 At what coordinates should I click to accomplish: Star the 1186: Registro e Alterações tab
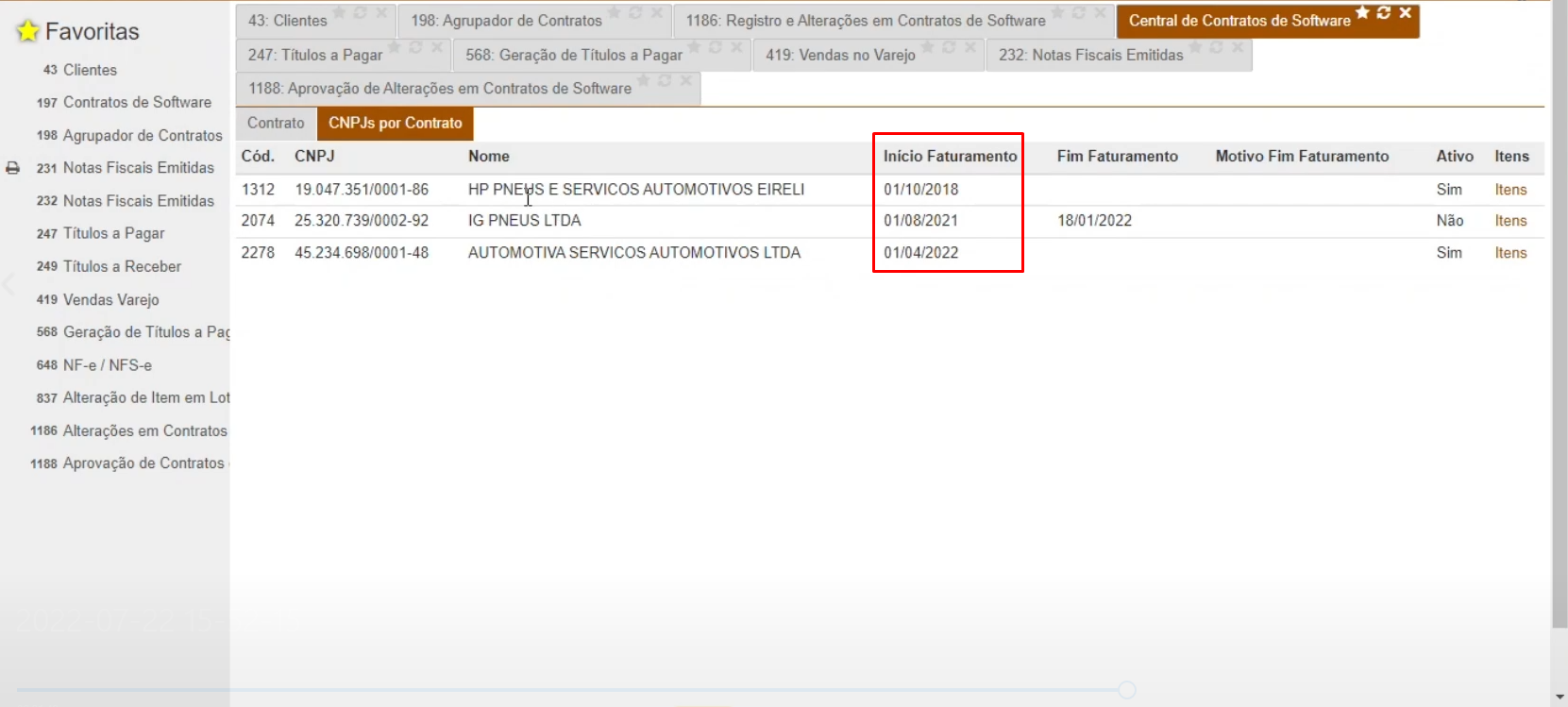coord(1057,13)
